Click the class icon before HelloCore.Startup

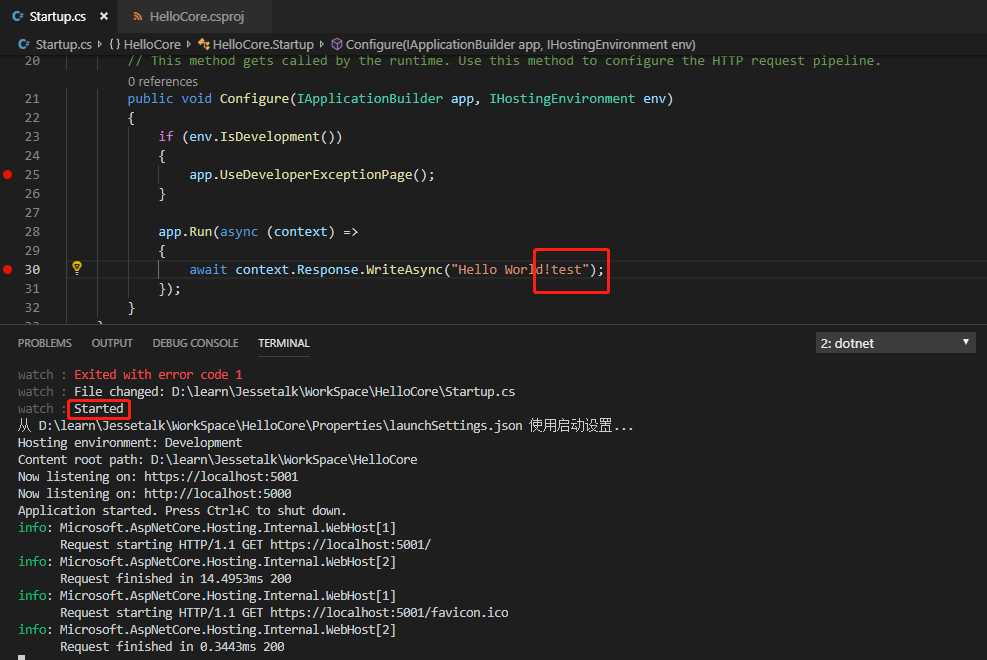coord(204,45)
